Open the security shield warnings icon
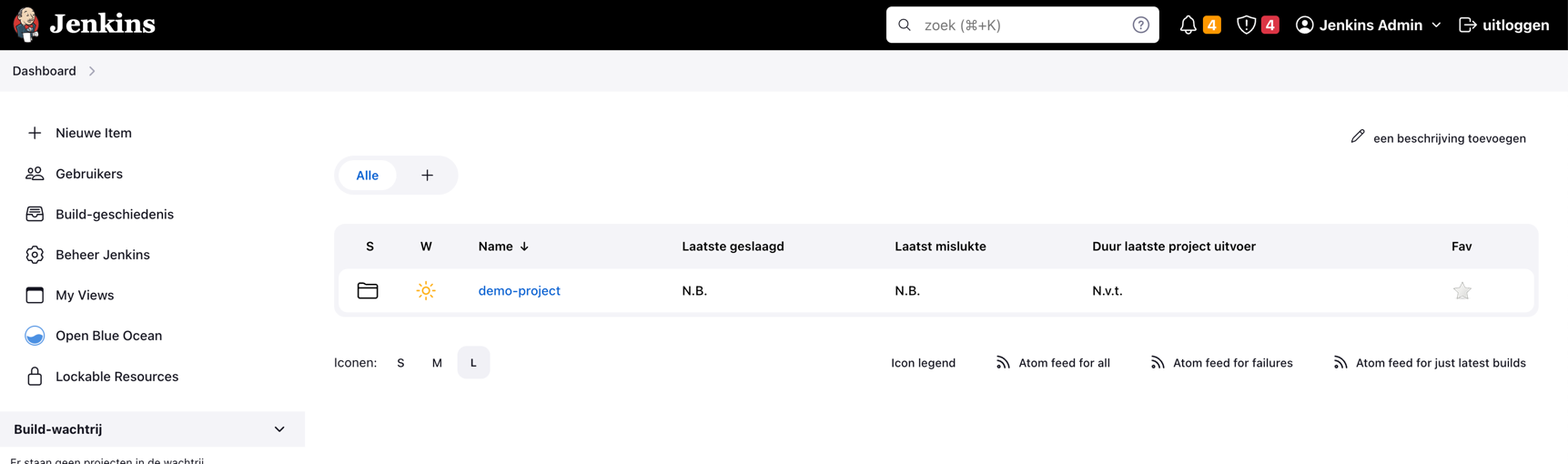 (x=1246, y=25)
